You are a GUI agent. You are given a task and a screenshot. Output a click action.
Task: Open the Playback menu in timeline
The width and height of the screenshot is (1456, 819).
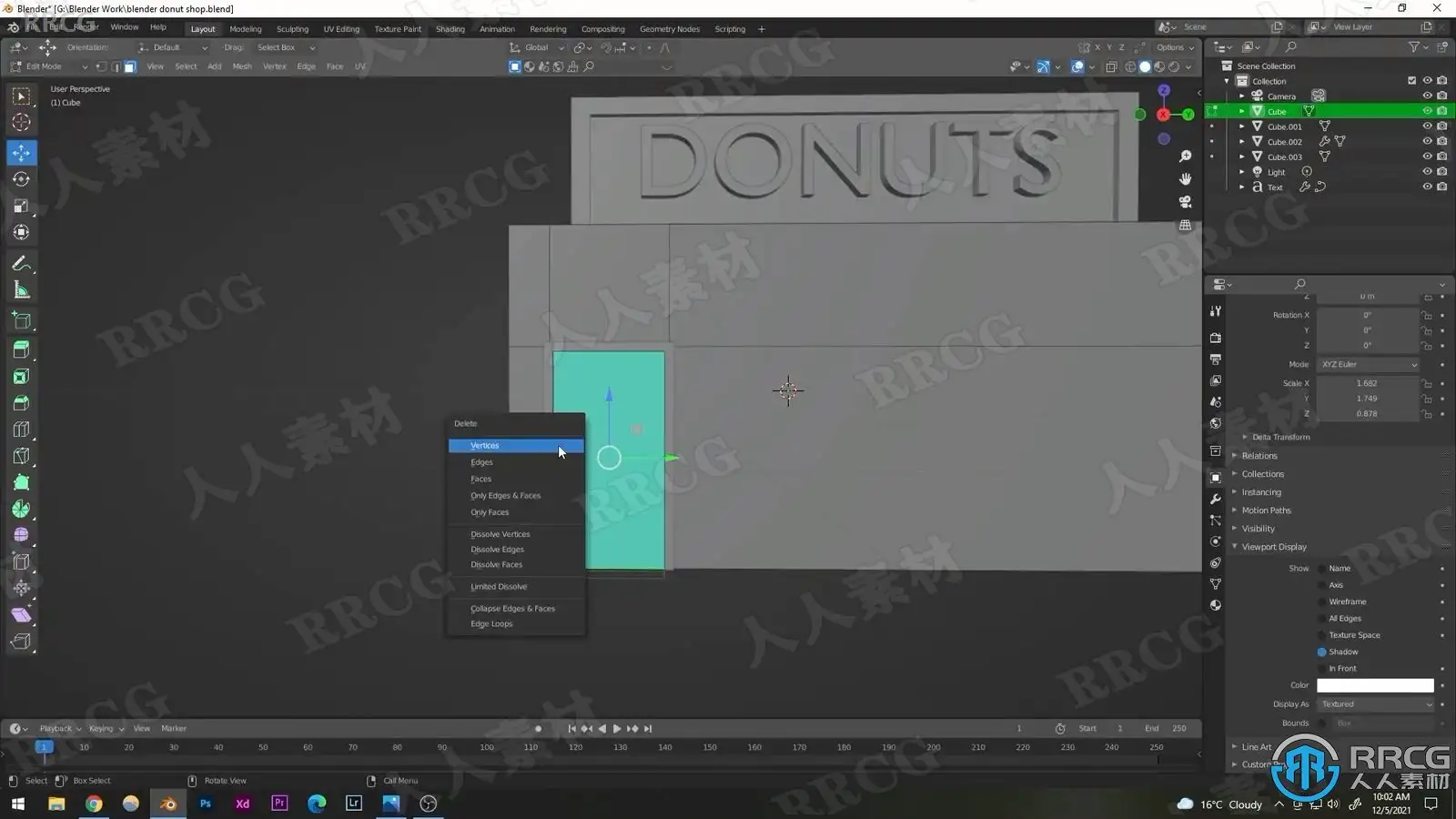point(60,728)
